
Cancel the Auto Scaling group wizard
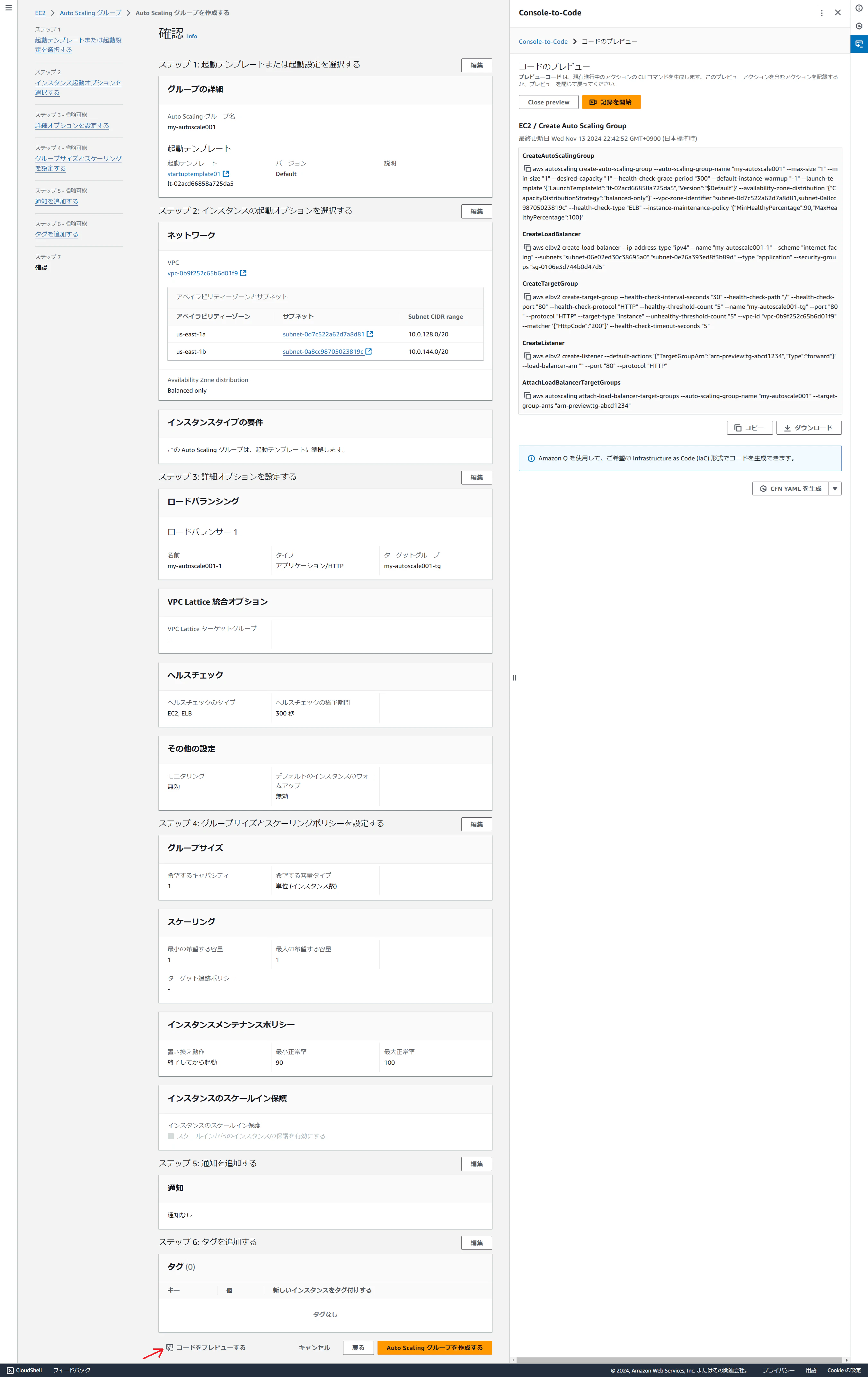click(314, 1348)
